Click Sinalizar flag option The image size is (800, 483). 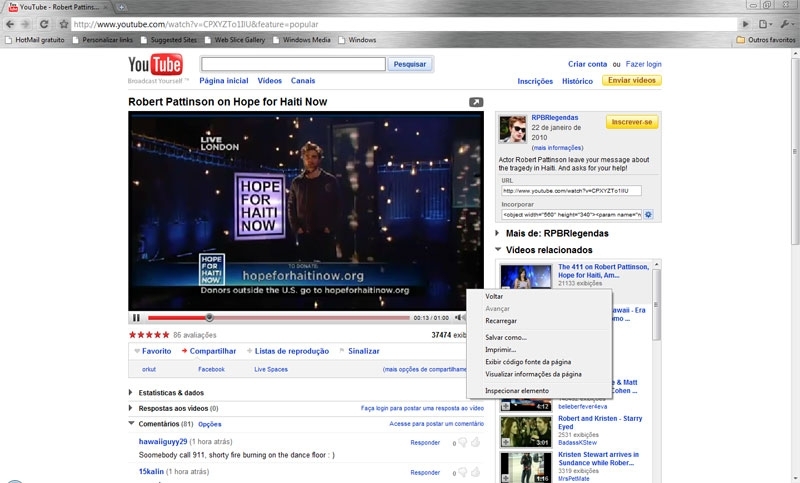click(360, 351)
